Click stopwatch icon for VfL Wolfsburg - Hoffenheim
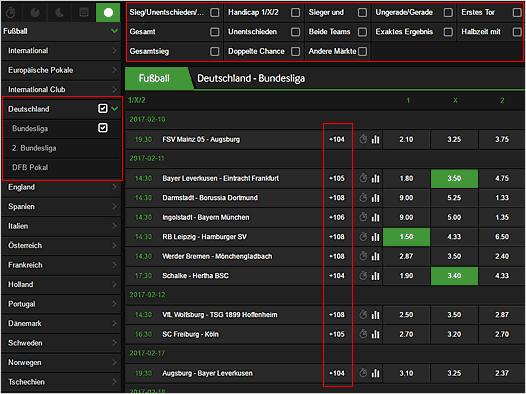 363,314
